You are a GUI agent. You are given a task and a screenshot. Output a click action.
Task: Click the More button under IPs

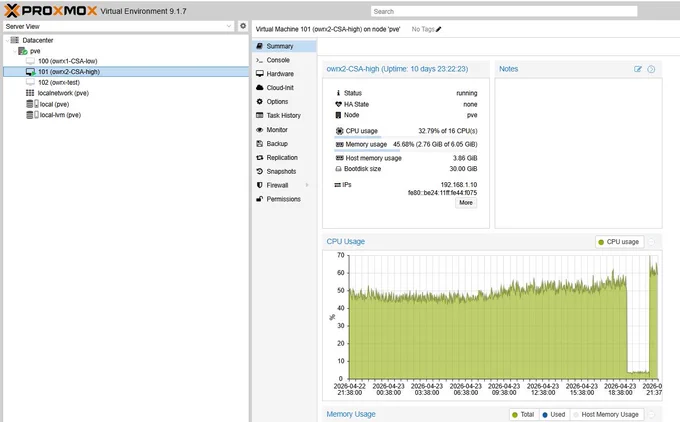(466, 203)
